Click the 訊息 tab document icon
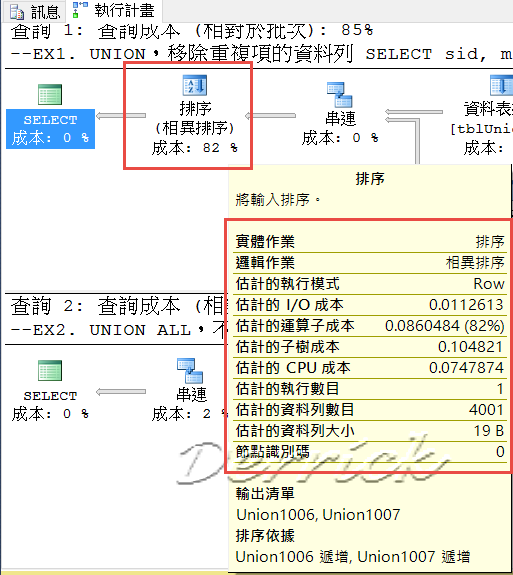The image size is (513, 575). [x=17, y=12]
